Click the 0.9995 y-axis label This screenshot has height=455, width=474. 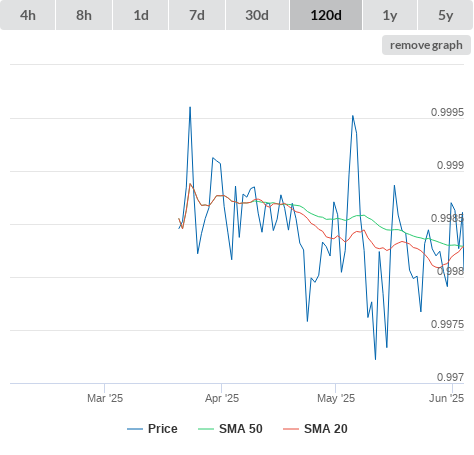click(x=447, y=112)
